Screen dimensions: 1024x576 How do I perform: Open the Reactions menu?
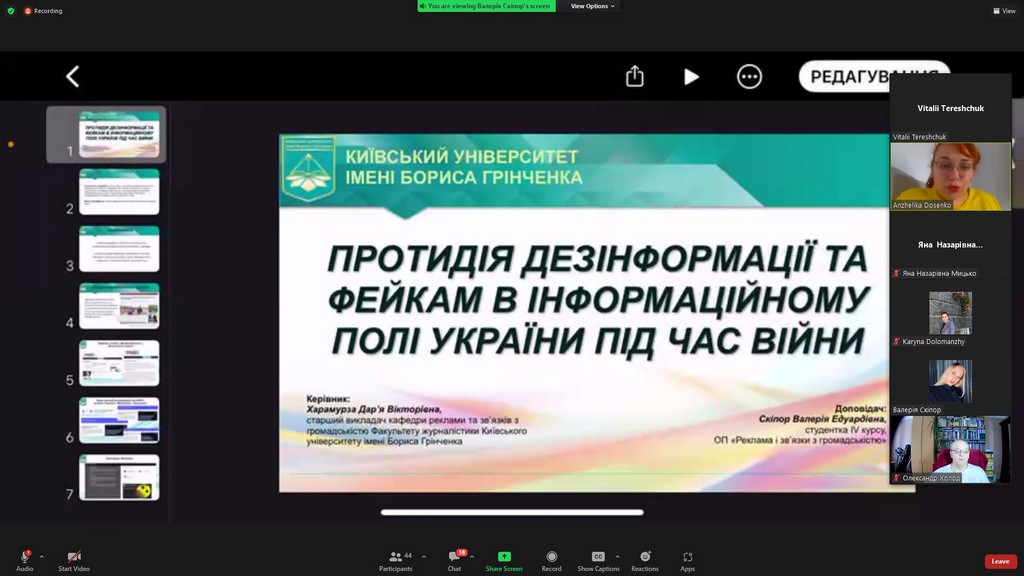coord(645,557)
